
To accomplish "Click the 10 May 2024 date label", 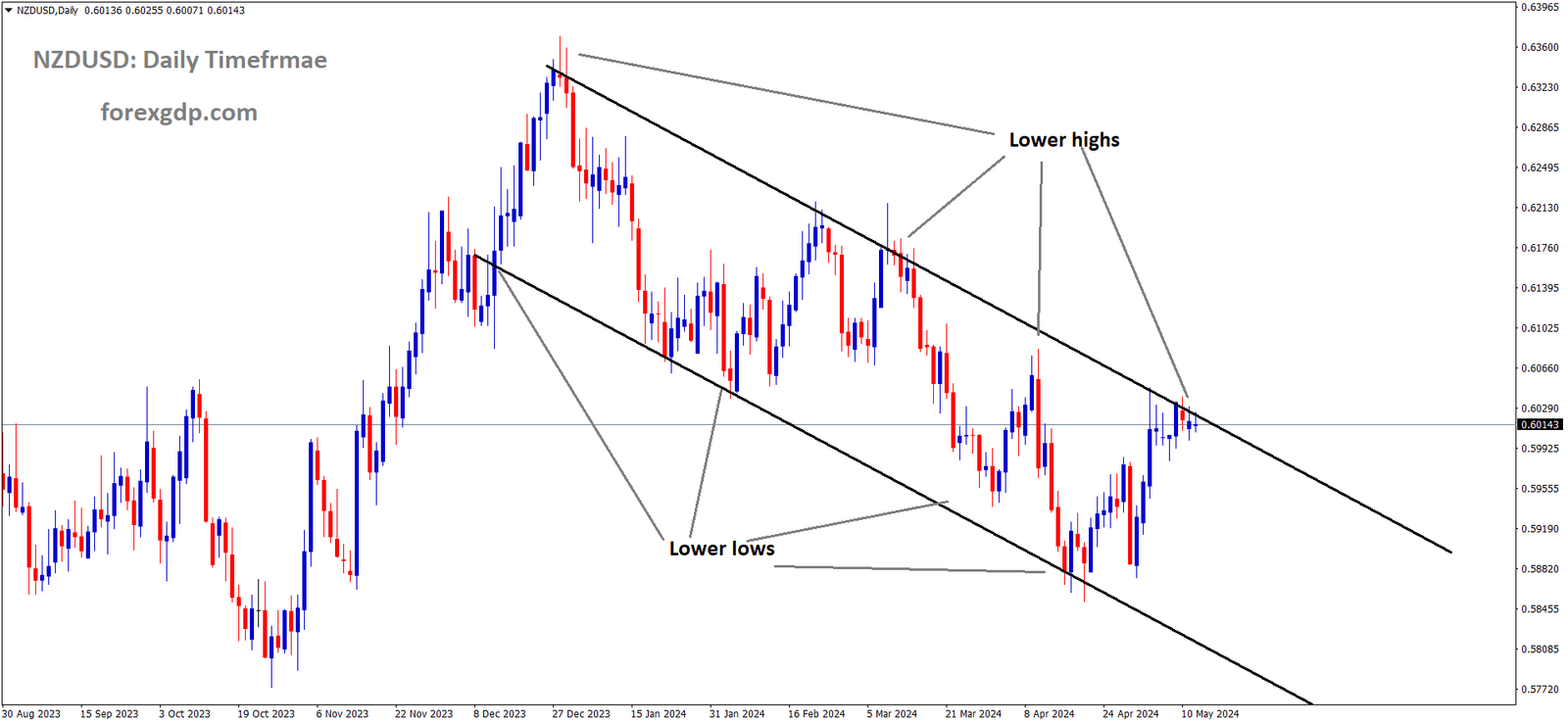I will click(1210, 714).
